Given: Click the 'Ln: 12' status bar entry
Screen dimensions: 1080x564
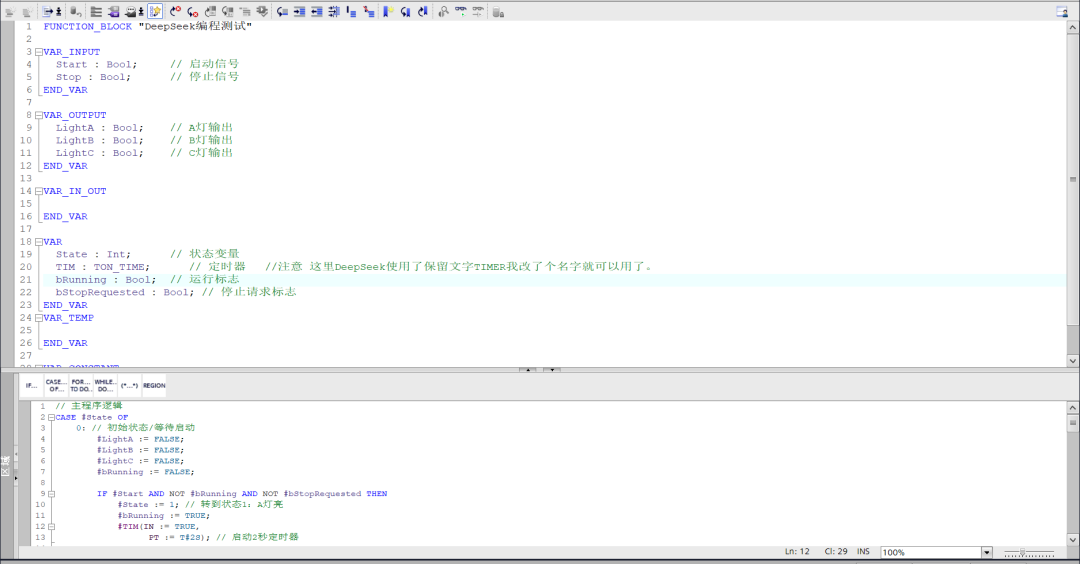Looking at the screenshot, I should point(797,552).
